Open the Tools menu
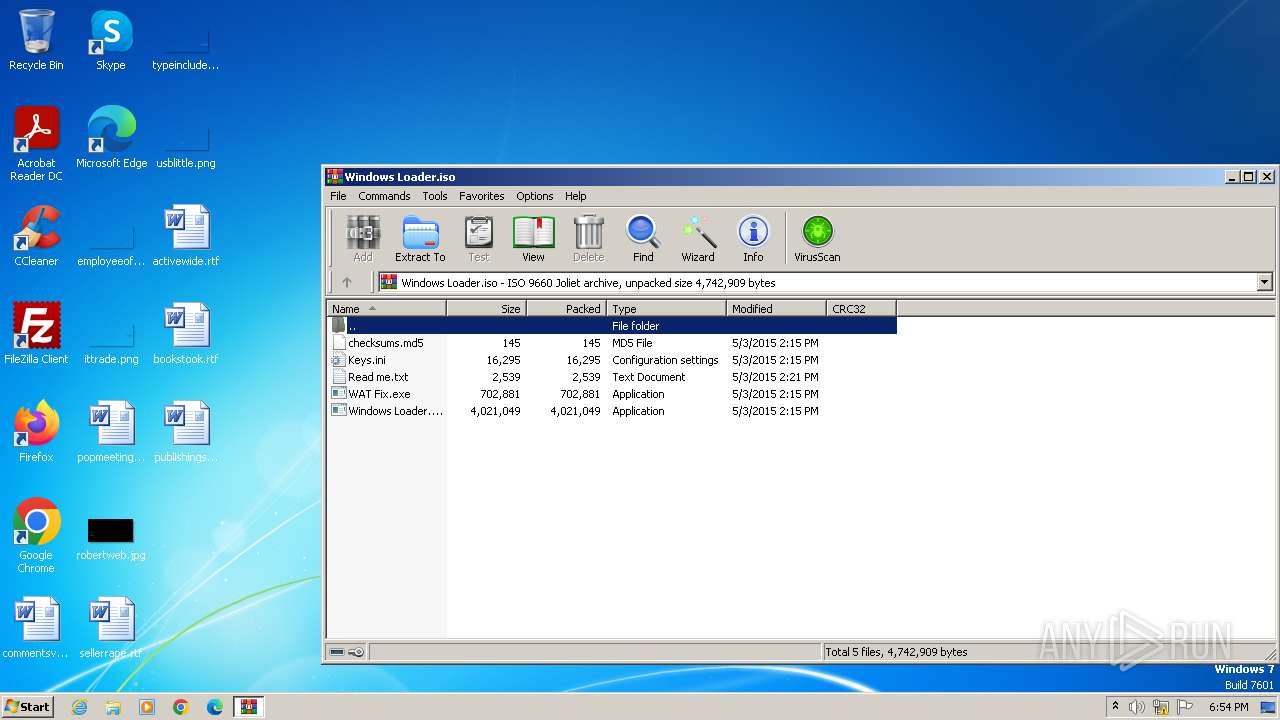1280x720 pixels. click(434, 196)
